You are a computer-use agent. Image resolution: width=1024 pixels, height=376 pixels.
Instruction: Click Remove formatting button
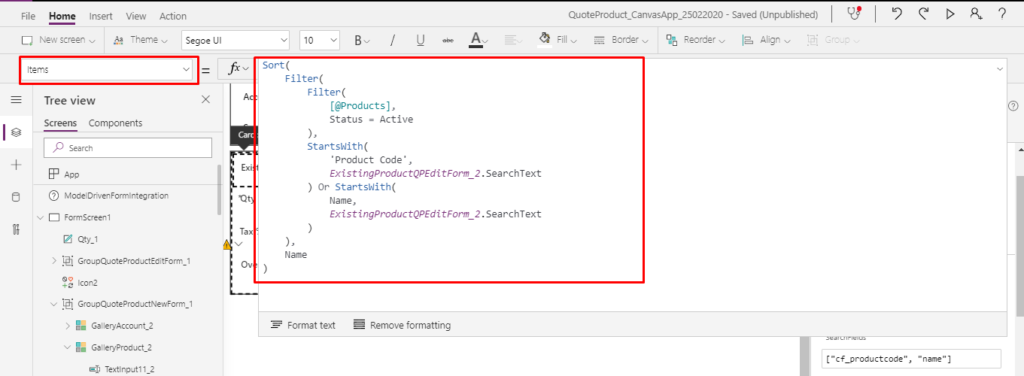pyautogui.click(x=402, y=325)
